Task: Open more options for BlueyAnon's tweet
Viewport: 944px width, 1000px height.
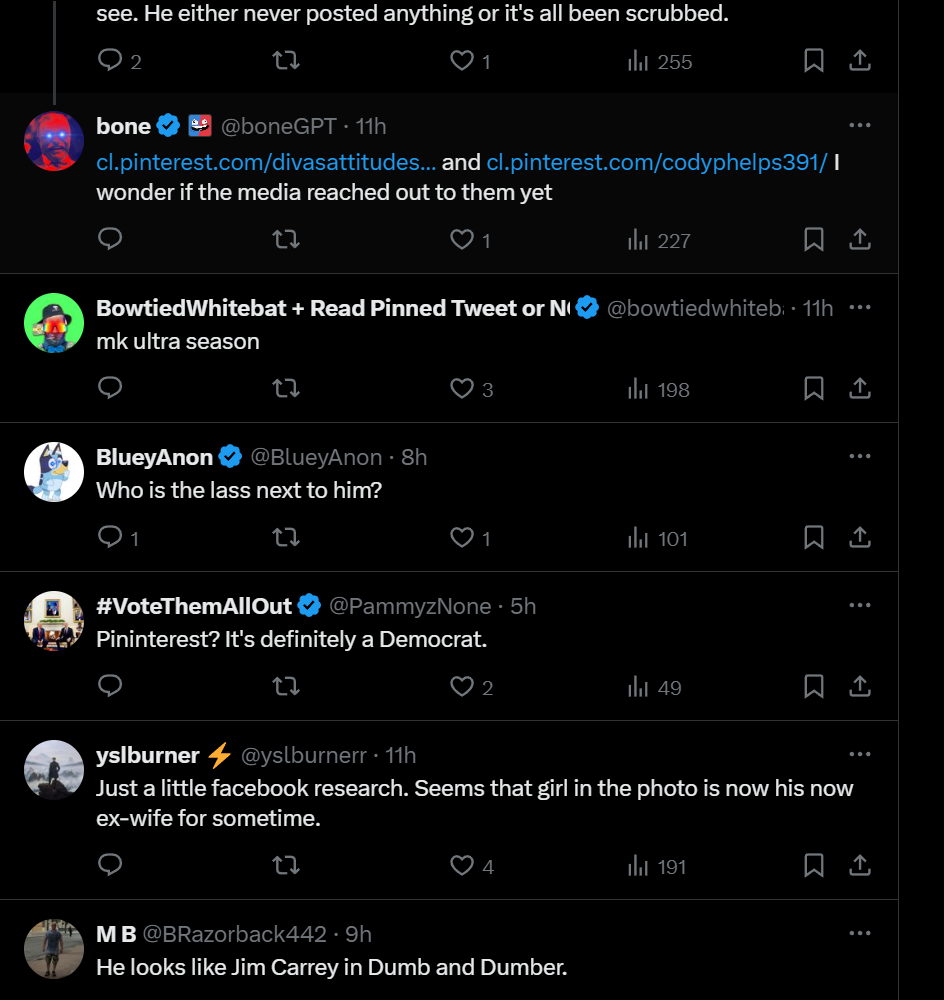Action: [x=860, y=457]
